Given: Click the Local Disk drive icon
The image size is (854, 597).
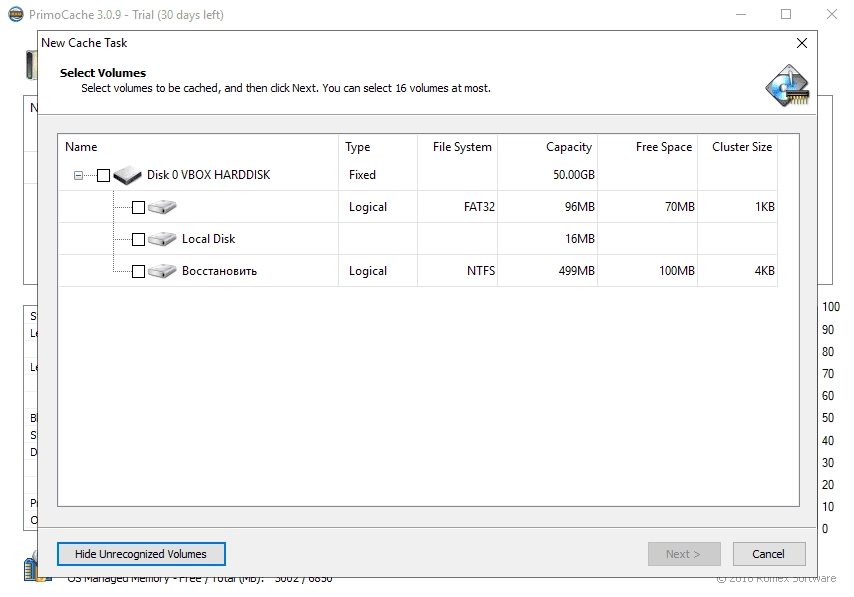Looking at the screenshot, I should click(162, 239).
